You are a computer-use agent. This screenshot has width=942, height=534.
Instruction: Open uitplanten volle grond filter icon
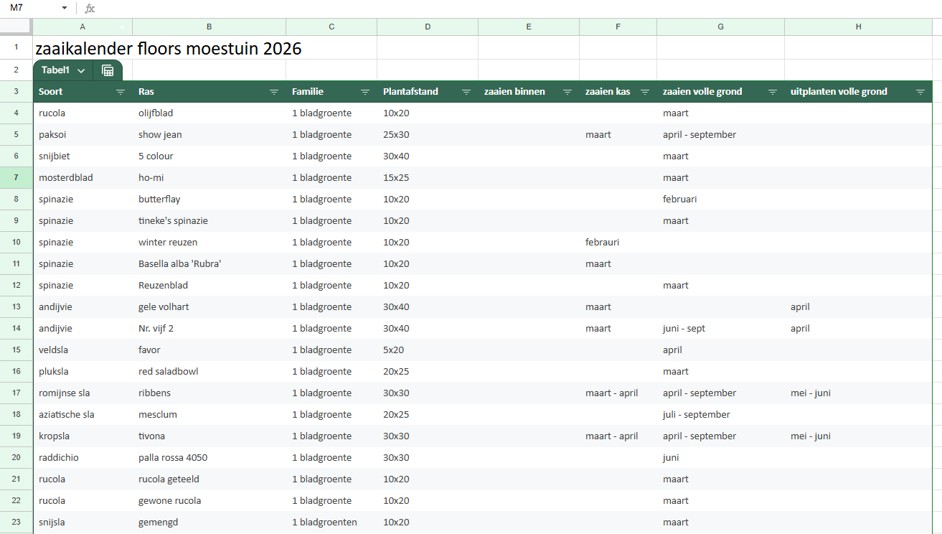[920, 92]
